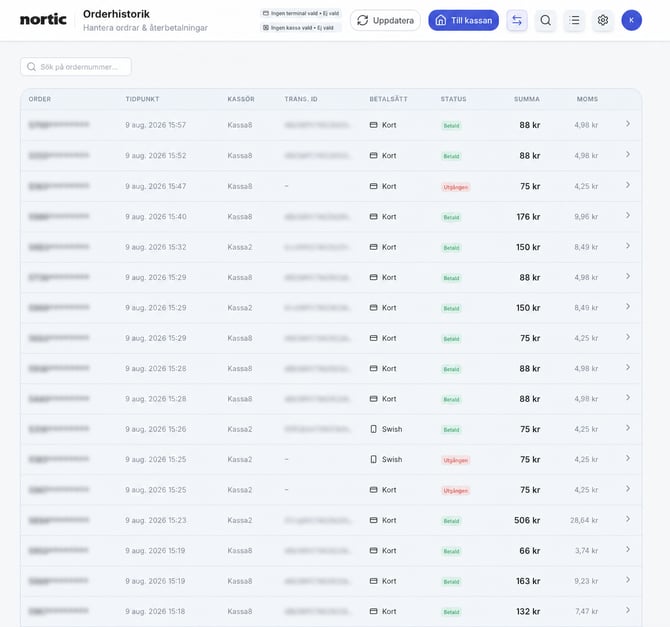Expand the 506 kr order row
670x627 pixels.
627,518
